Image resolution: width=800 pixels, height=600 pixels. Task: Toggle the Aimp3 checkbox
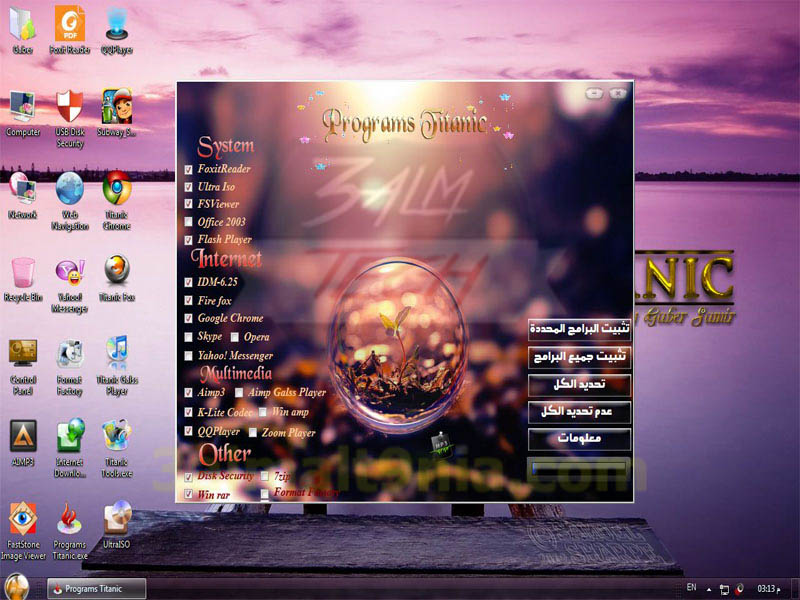click(x=188, y=393)
